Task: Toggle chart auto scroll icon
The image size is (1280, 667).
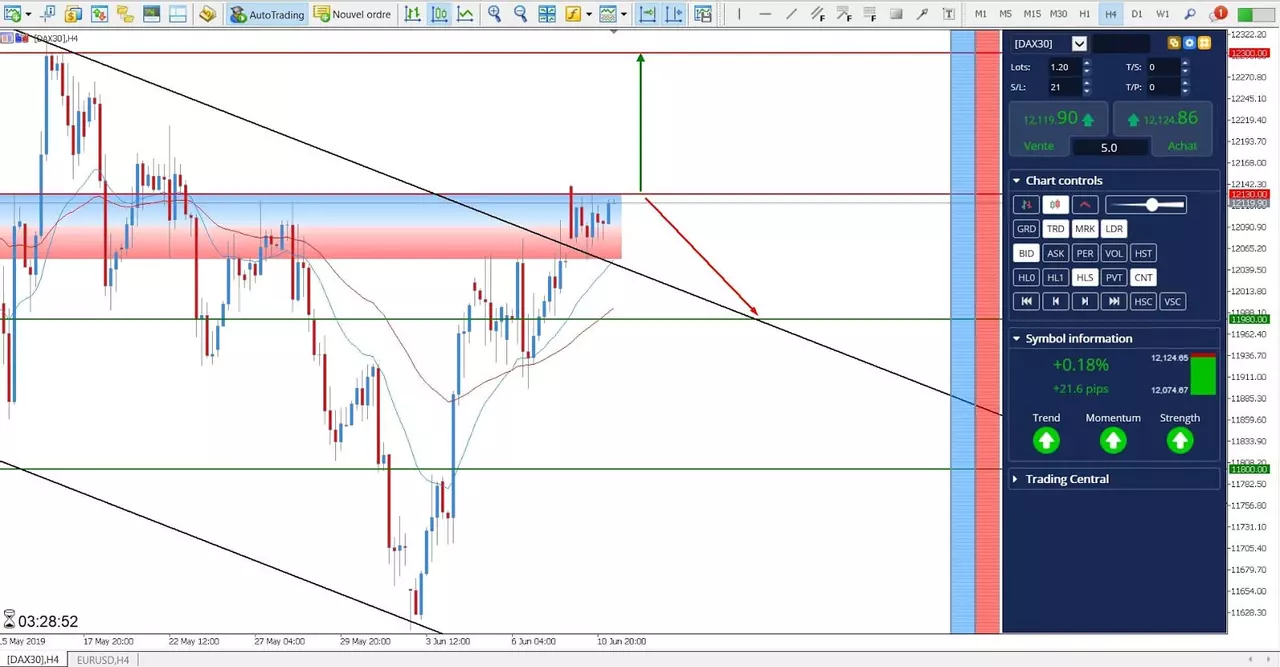Action: tap(647, 14)
